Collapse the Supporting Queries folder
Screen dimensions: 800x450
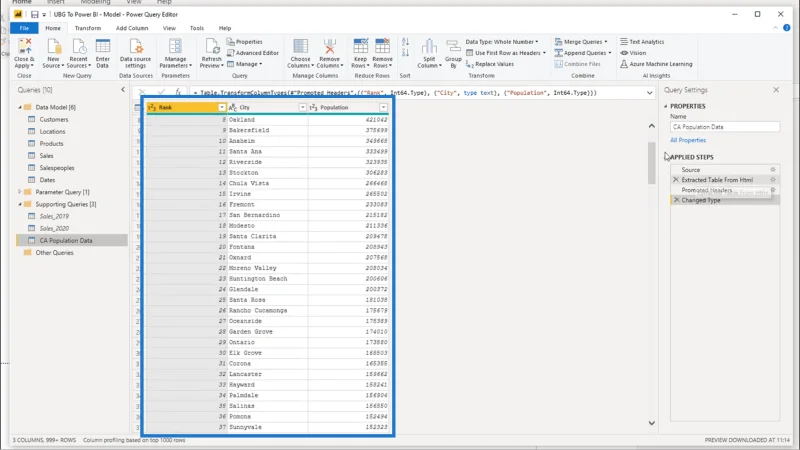click(20, 204)
